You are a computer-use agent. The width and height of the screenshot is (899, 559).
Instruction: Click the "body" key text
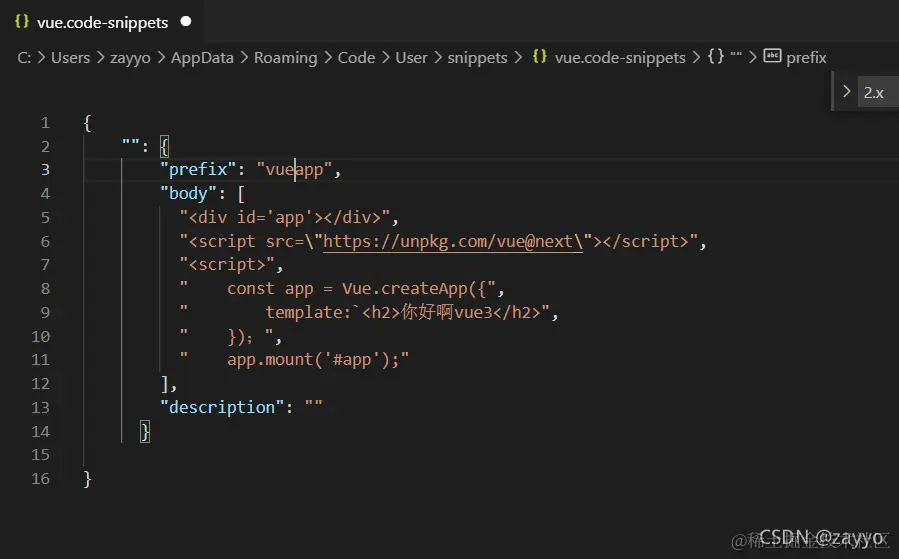coord(188,193)
